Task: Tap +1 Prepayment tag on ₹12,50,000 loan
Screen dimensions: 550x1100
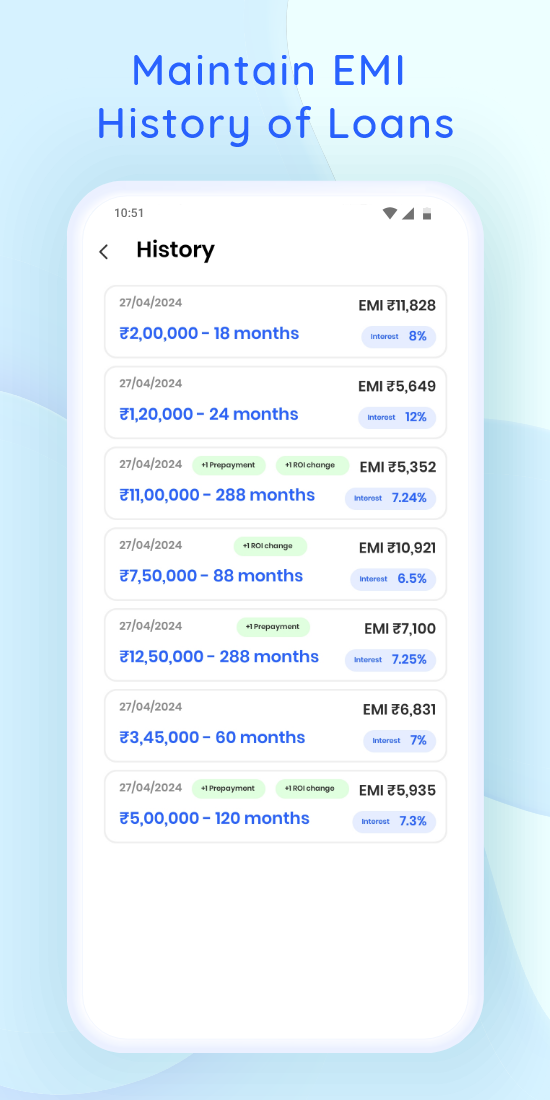Action: click(x=273, y=626)
